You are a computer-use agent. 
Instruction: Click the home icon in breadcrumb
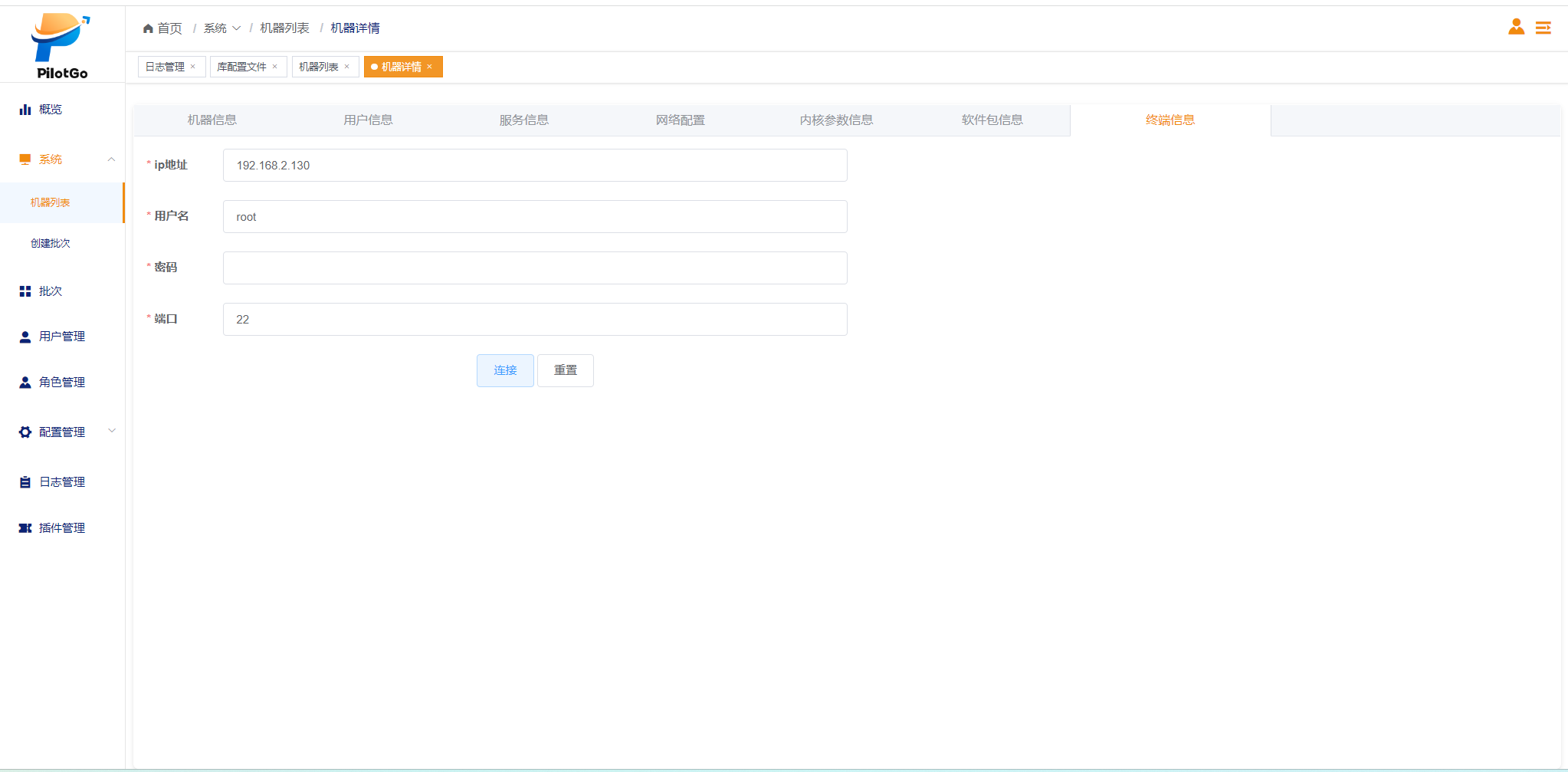(x=148, y=28)
